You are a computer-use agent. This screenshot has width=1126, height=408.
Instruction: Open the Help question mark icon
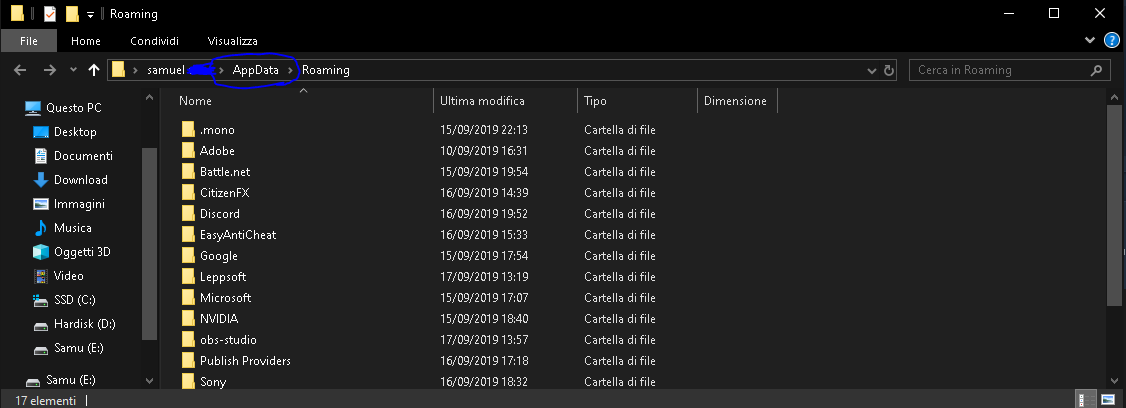pos(1111,41)
